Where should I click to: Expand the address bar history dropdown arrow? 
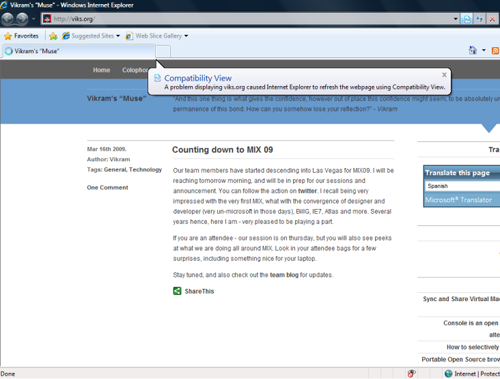(455, 19)
